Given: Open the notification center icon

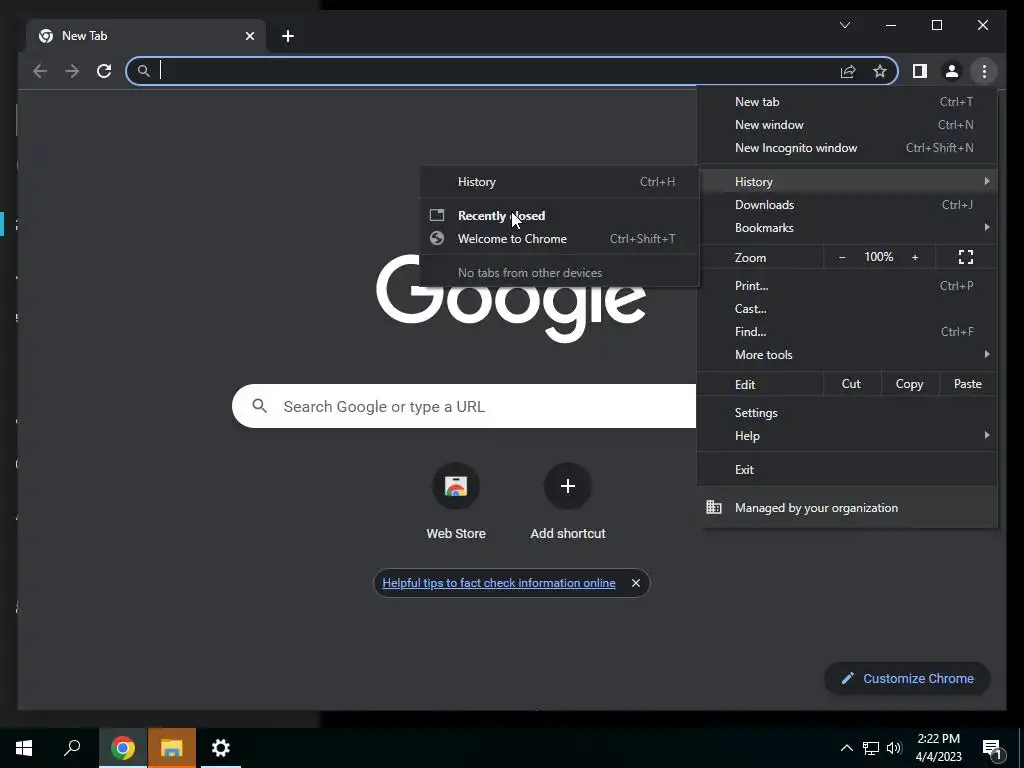Looking at the screenshot, I should click(992, 749).
